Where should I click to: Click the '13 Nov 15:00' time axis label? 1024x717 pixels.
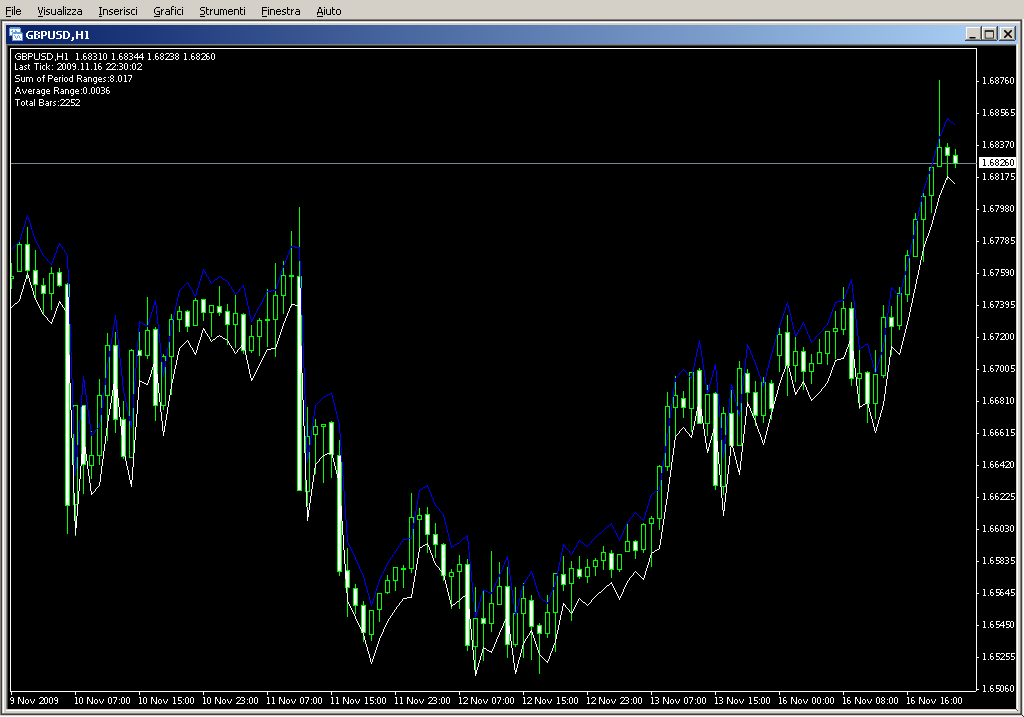(742, 701)
